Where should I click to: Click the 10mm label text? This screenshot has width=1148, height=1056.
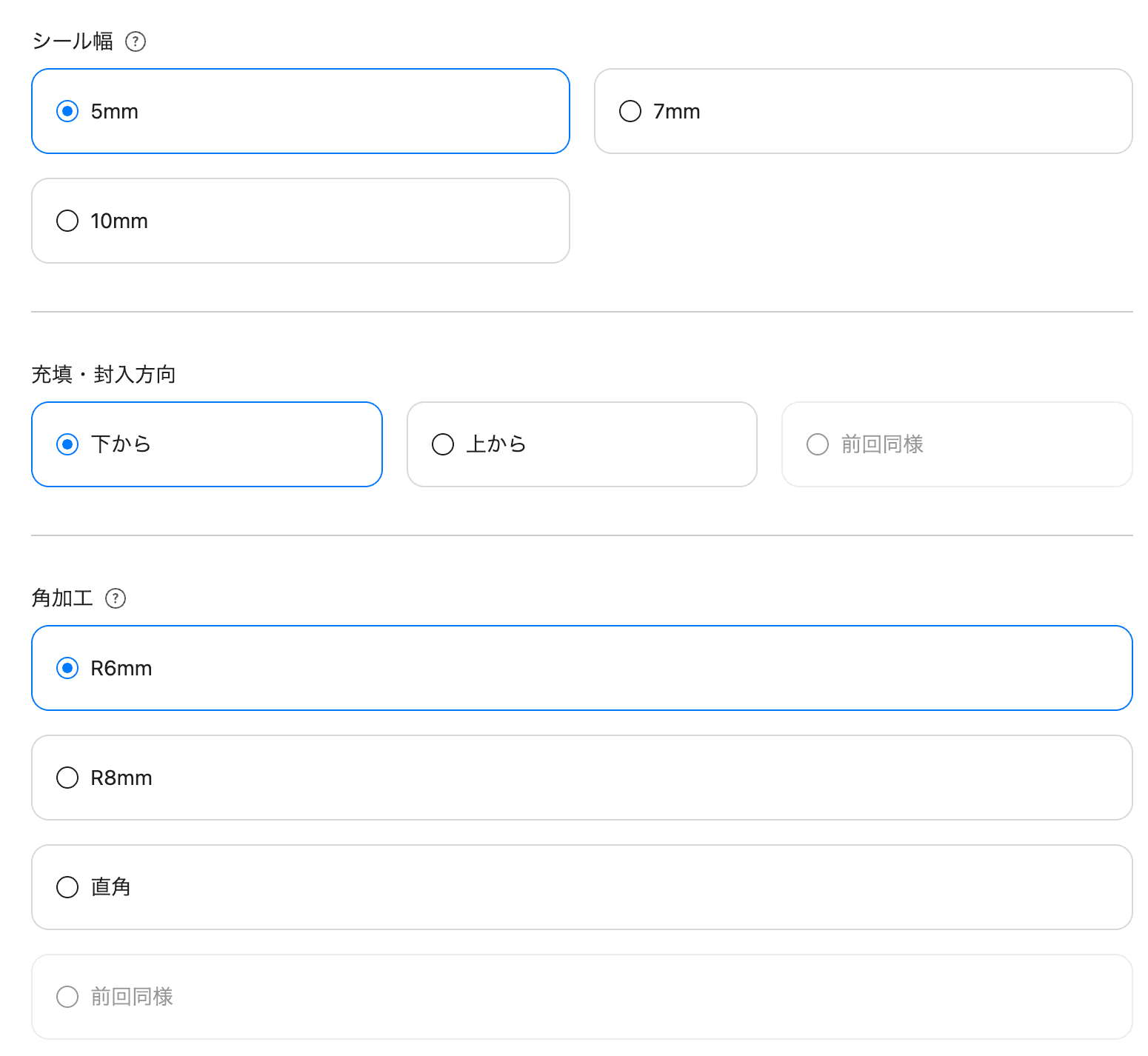pos(119,221)
